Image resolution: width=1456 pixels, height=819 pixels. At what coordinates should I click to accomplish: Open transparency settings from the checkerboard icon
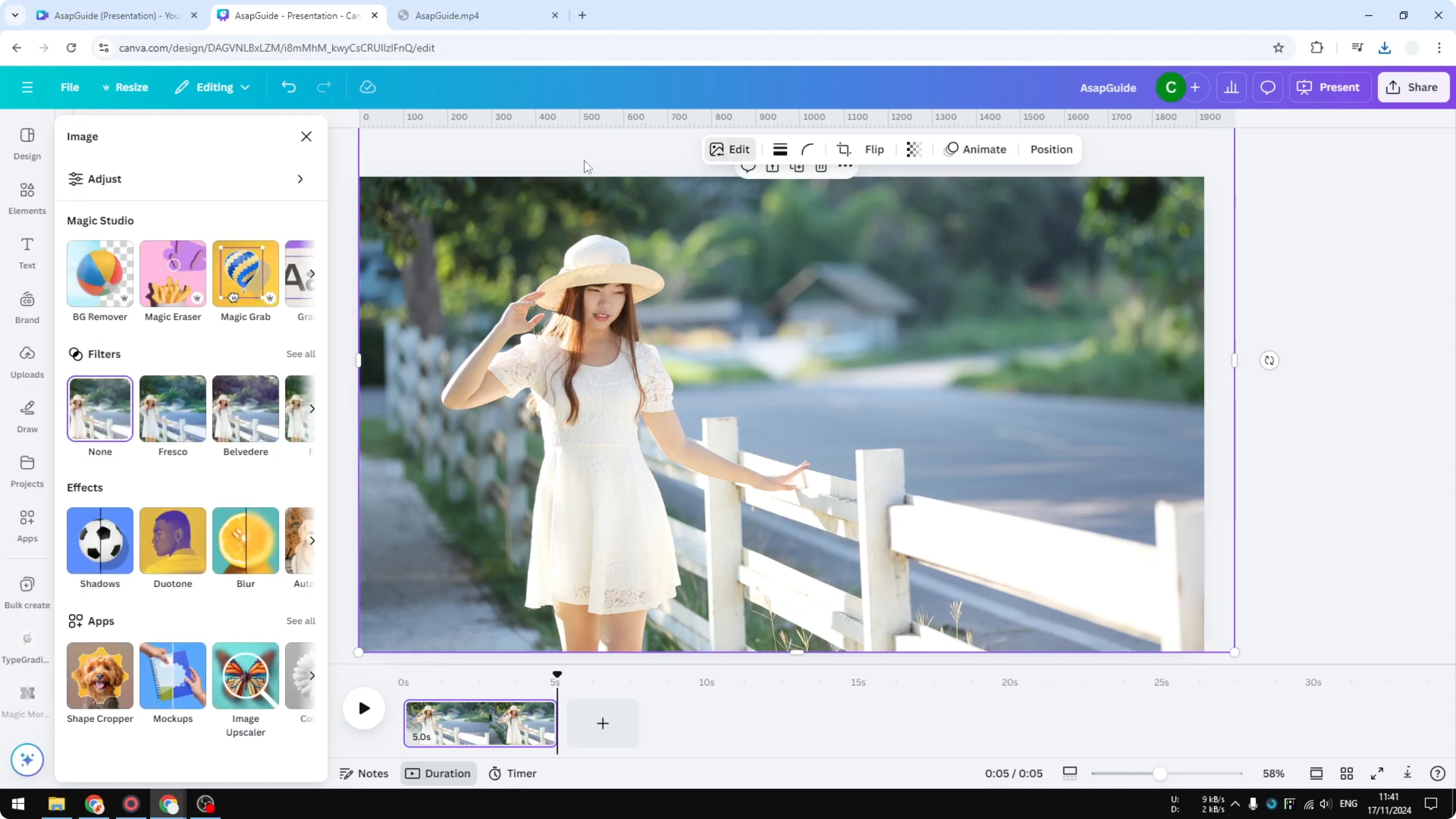pos(914,149)
